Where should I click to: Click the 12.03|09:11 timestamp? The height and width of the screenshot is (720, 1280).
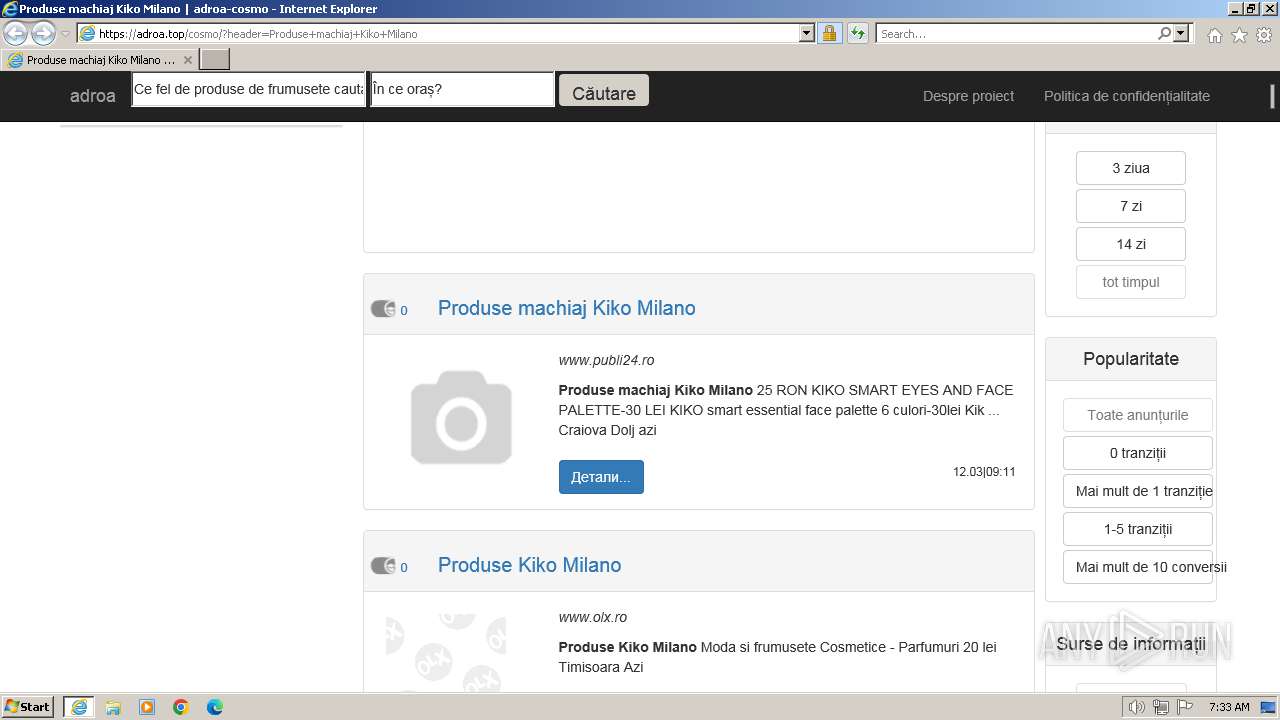coord(984,472)
